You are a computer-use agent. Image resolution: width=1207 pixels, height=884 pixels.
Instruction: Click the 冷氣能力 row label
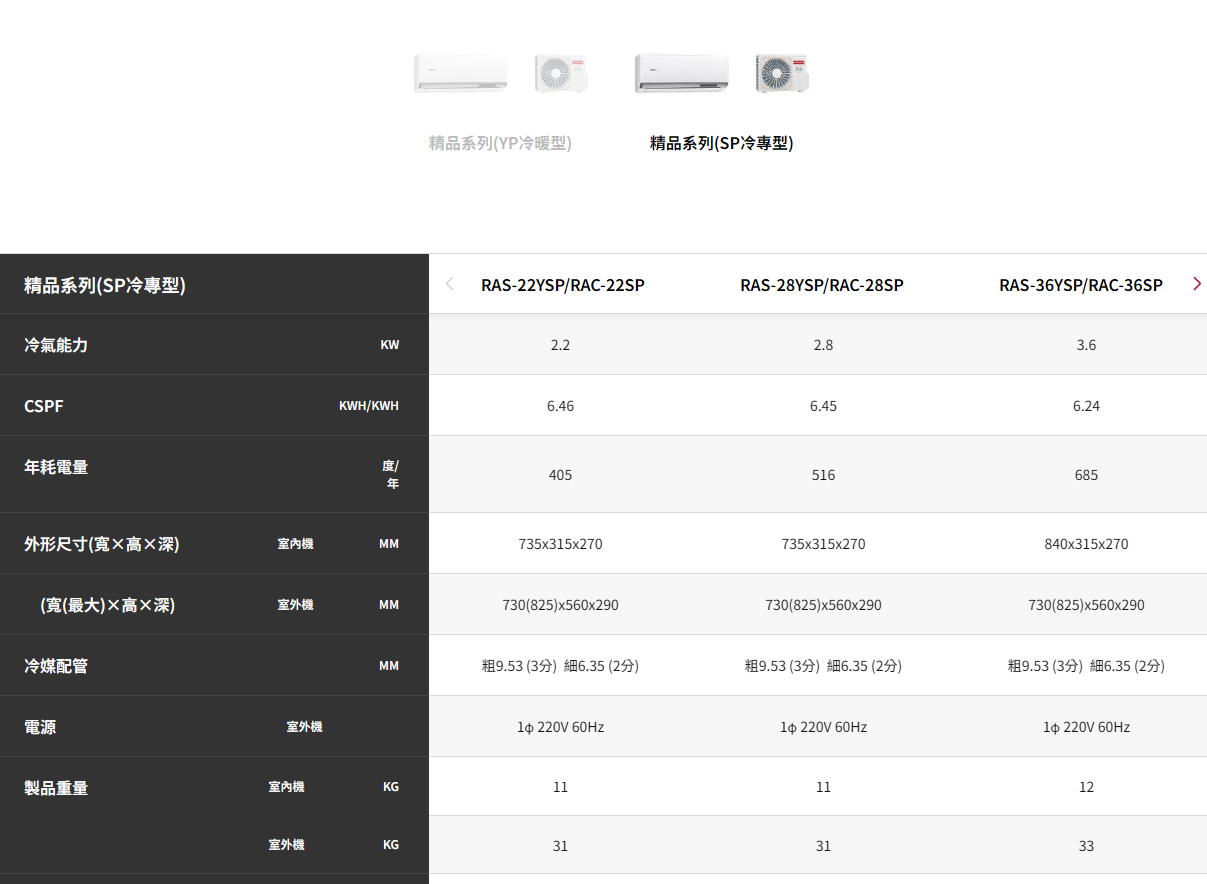56,345
